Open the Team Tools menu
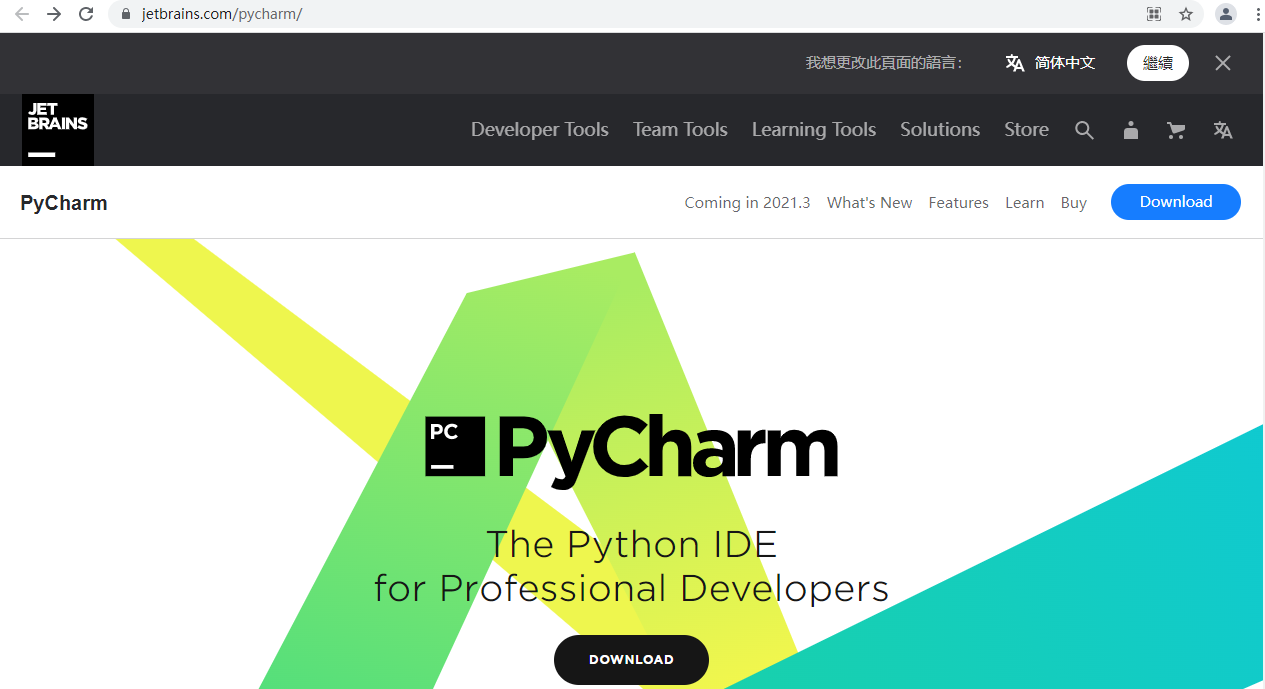This screenshot has width=1265, height=689. tap(680, 130)
